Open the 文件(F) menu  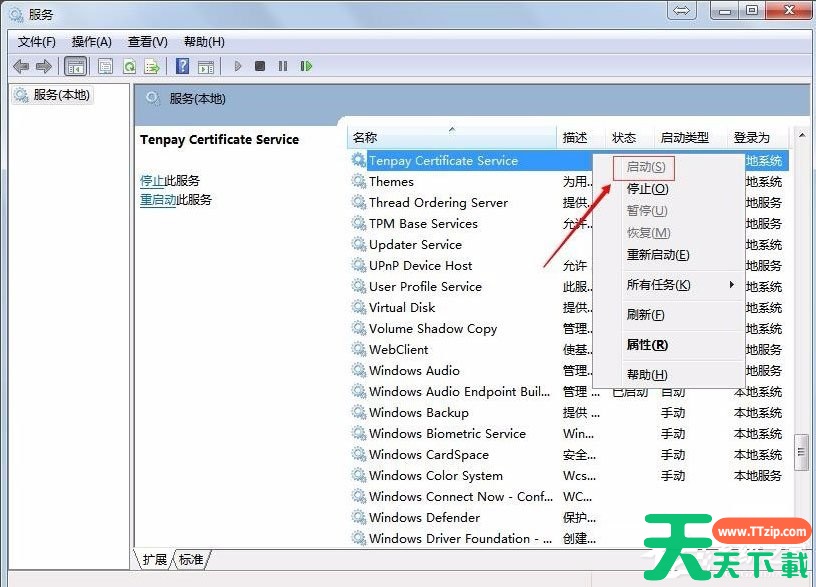coord(37,42)
